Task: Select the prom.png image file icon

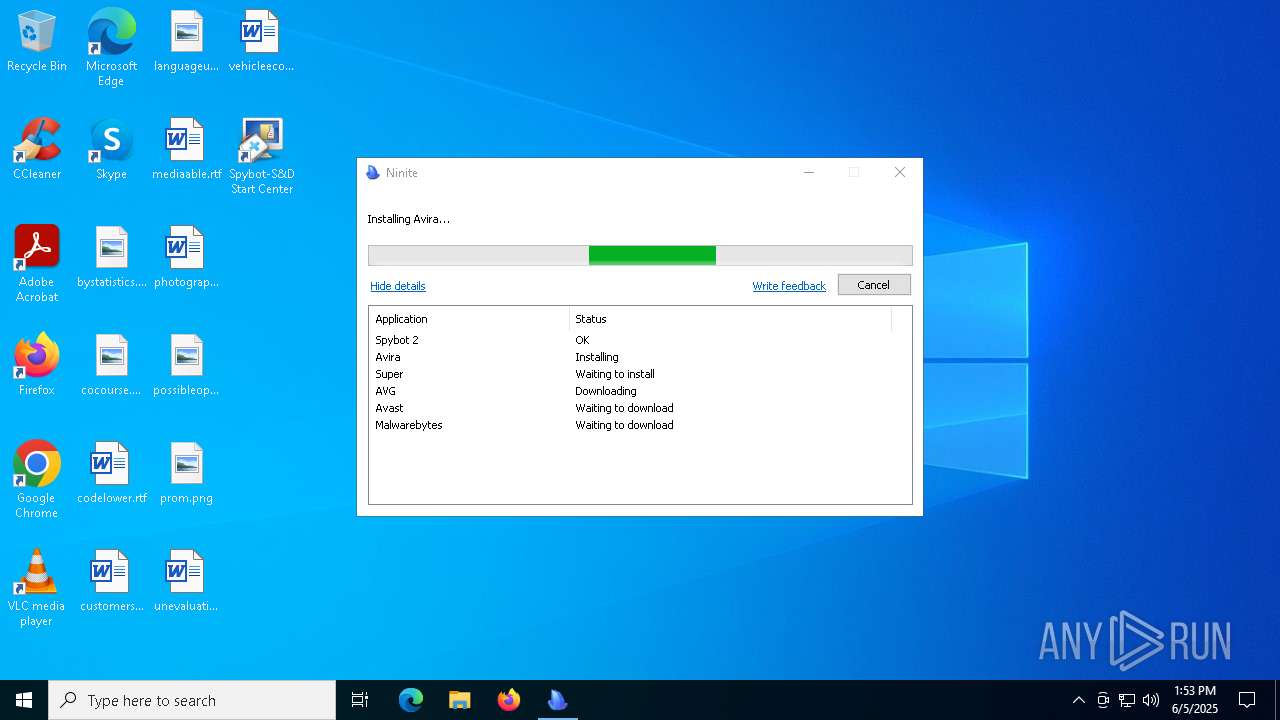Action: (x=186, y=474)
